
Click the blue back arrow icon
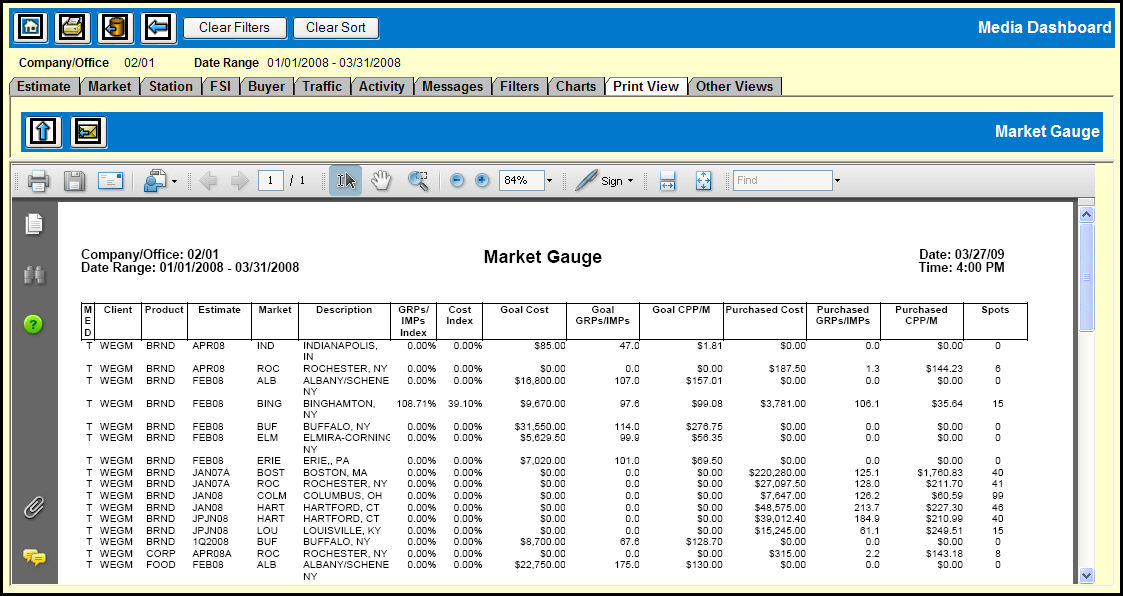coord(158,27)
